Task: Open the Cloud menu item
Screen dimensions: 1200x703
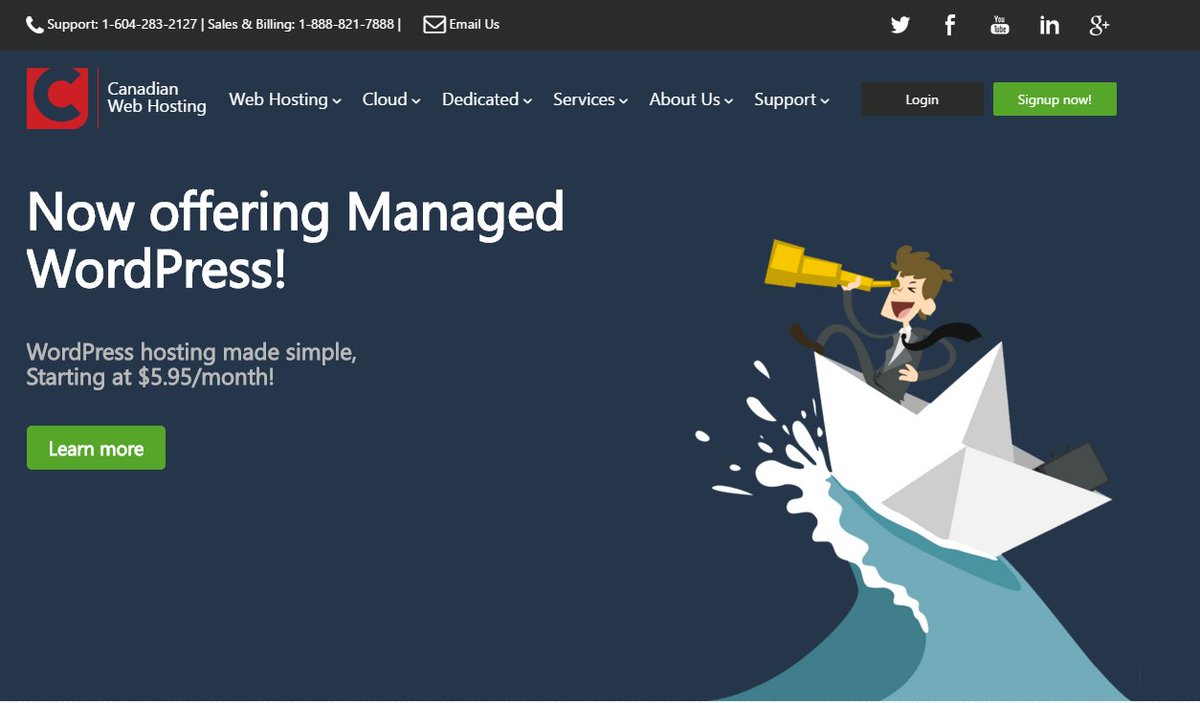Action: click(x=391, y=99)
